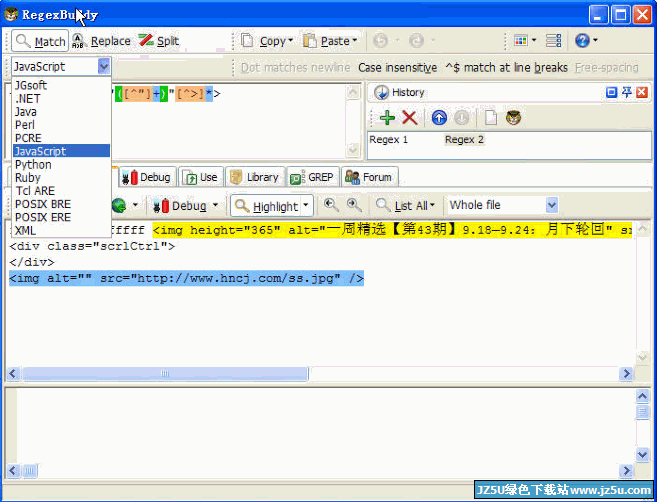Screen dimensions: 657x502
Task: Click RegexBuddy title bar owl icon
Action: [x=12, y=15]
